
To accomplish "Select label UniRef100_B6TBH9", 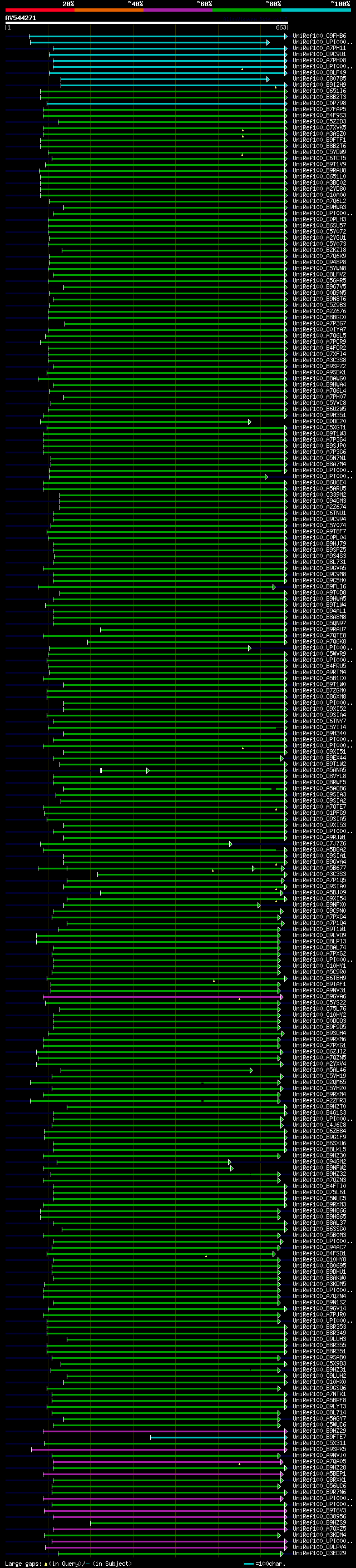I will click(x=319, y=978).
